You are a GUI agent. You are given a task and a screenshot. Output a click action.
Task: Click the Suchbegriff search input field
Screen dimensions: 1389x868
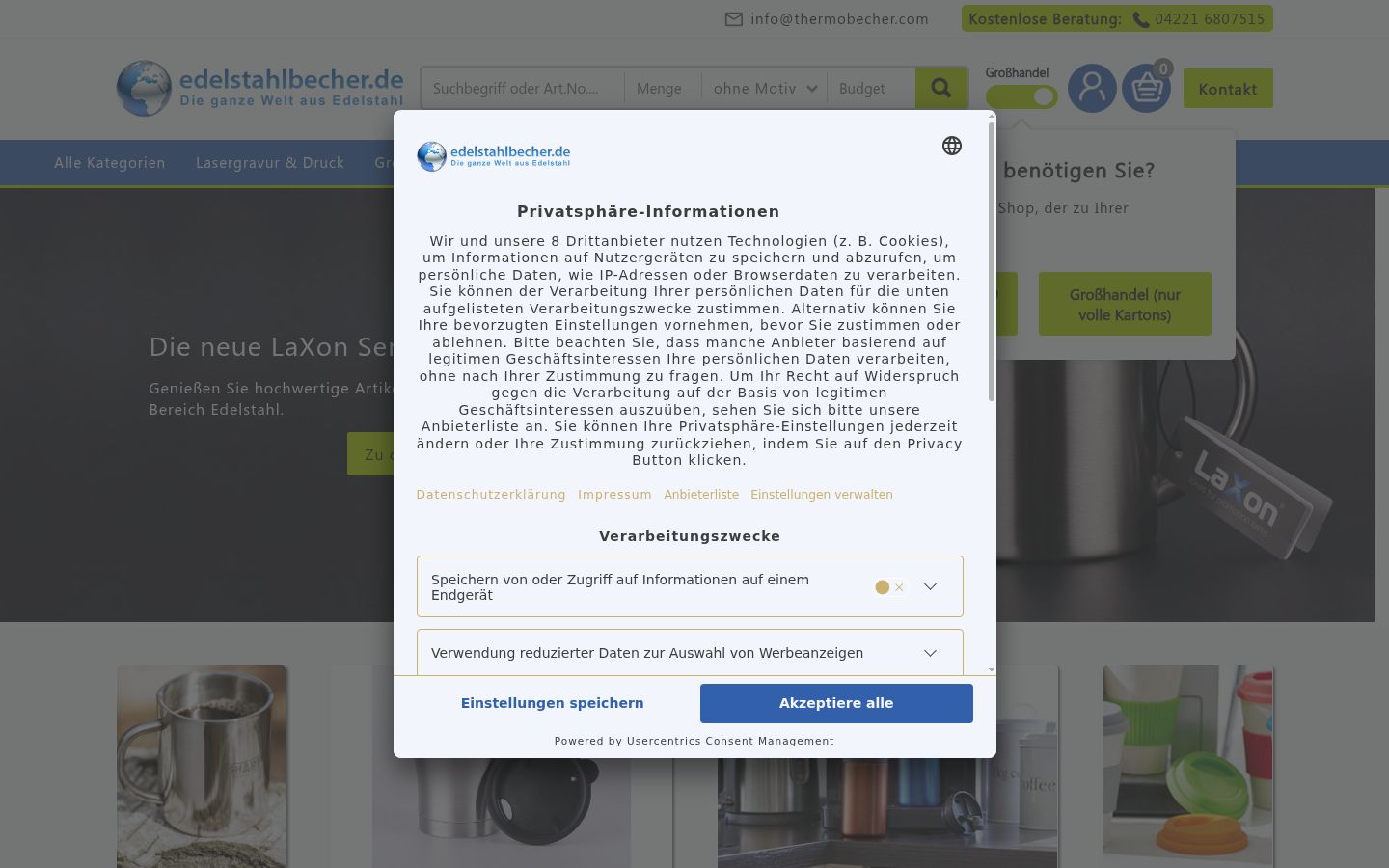coord(523,89)
